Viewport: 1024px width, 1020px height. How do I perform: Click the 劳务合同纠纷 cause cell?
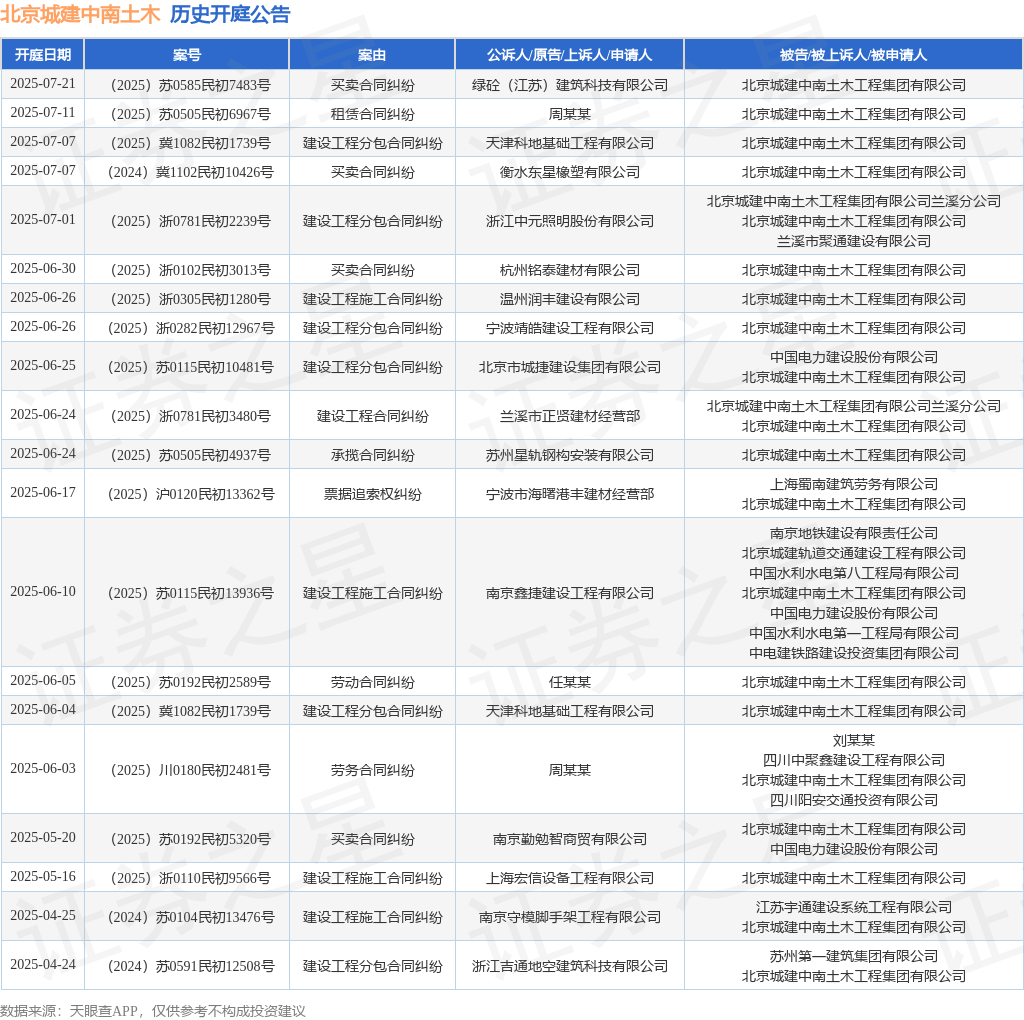pyautogui.click(x=372, y=771)
